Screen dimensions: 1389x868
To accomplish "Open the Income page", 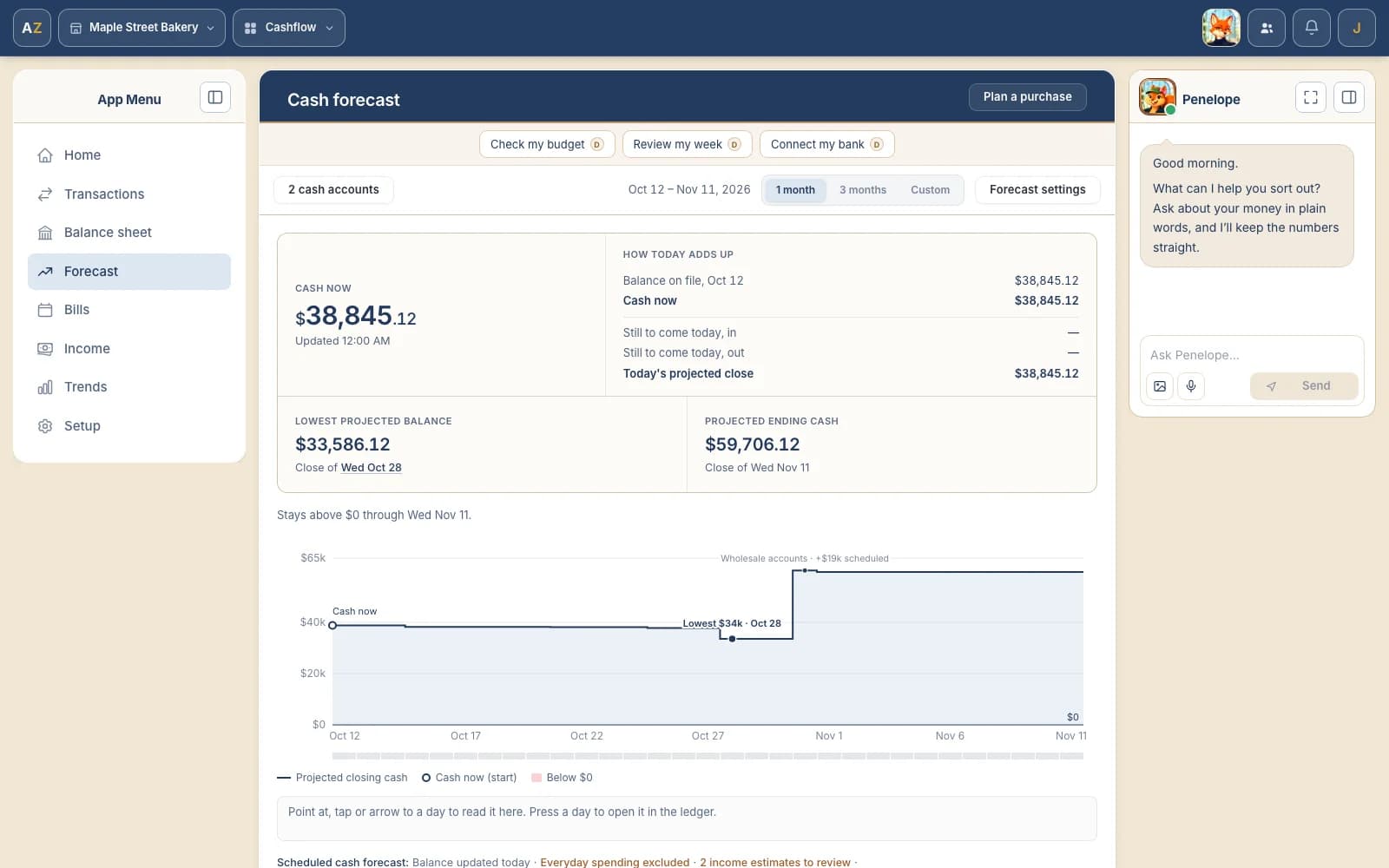I will tap(129, 349).
